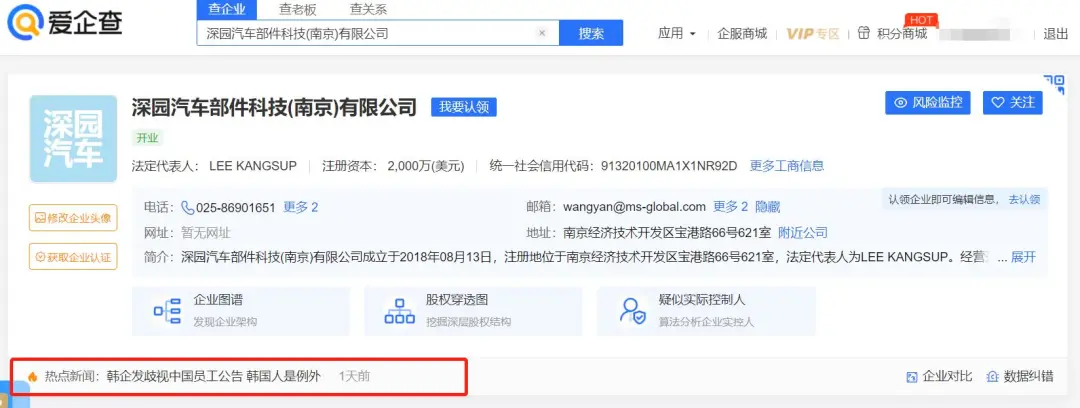Click the 积分商城 gift icon
Screen dimensions: 1080x408
(864, 33)
